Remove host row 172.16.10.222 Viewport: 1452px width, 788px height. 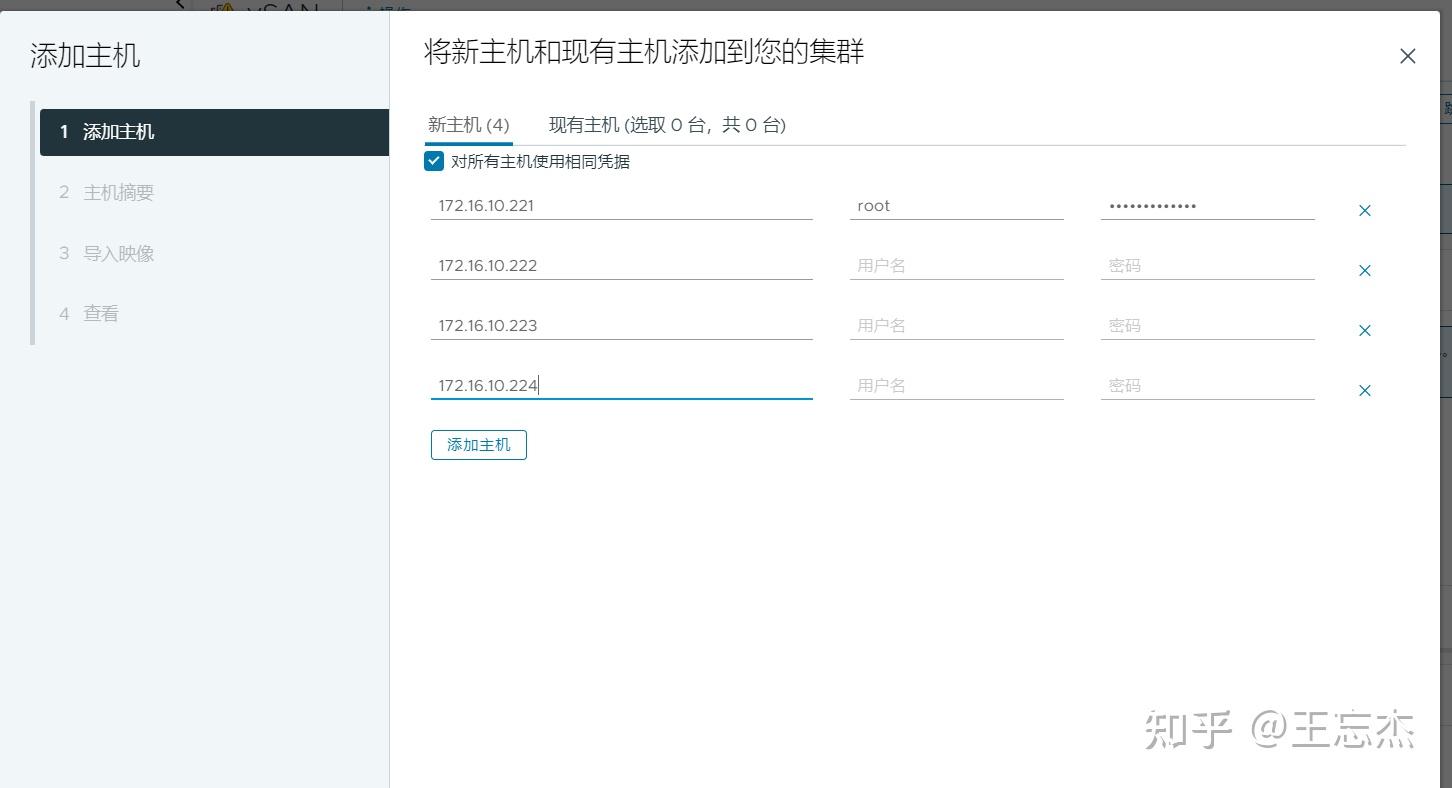tap(1364, 270)
